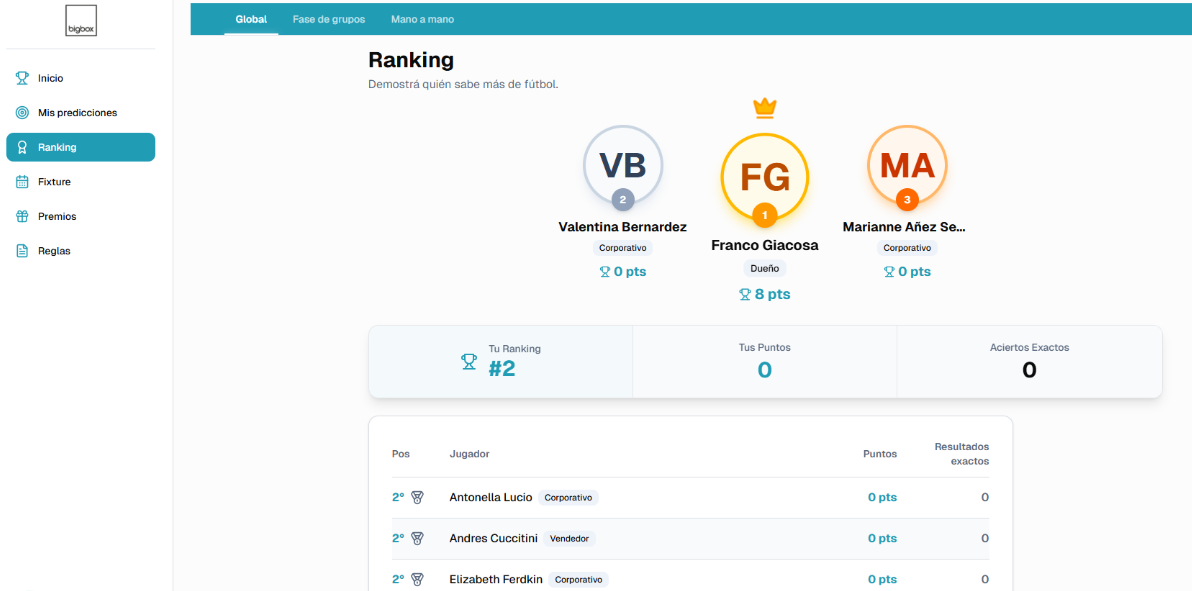Click Valentina Bernardez's VB avatar

622,164
